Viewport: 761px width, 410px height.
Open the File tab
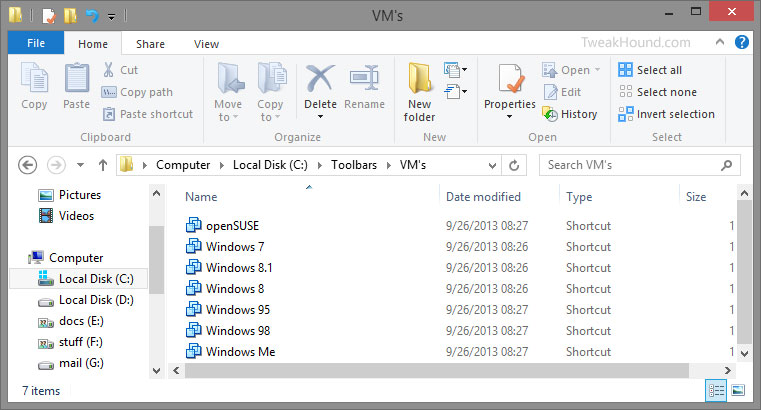point(36,43)
